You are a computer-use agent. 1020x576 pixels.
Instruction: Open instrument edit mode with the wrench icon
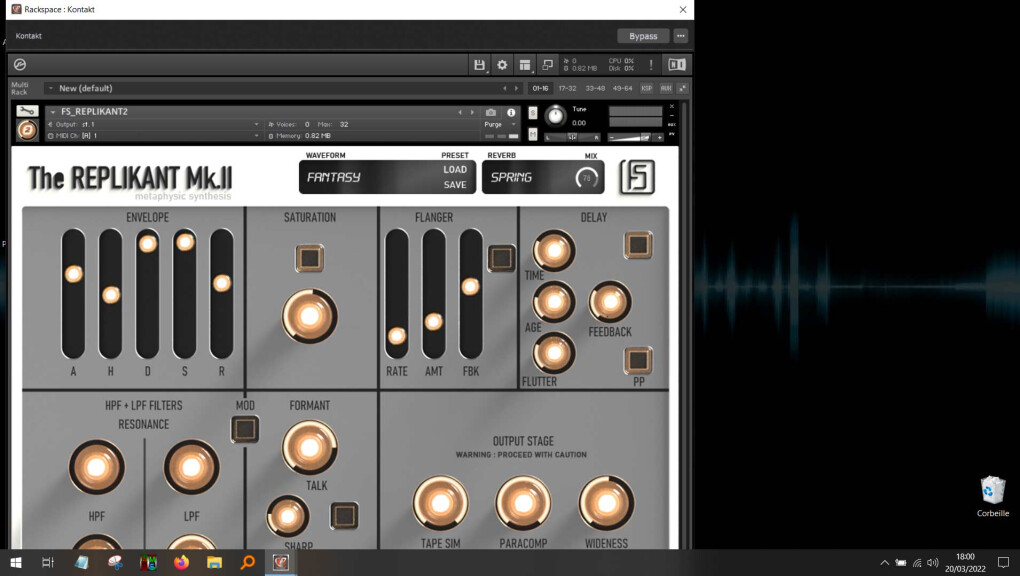click(27, 111)
